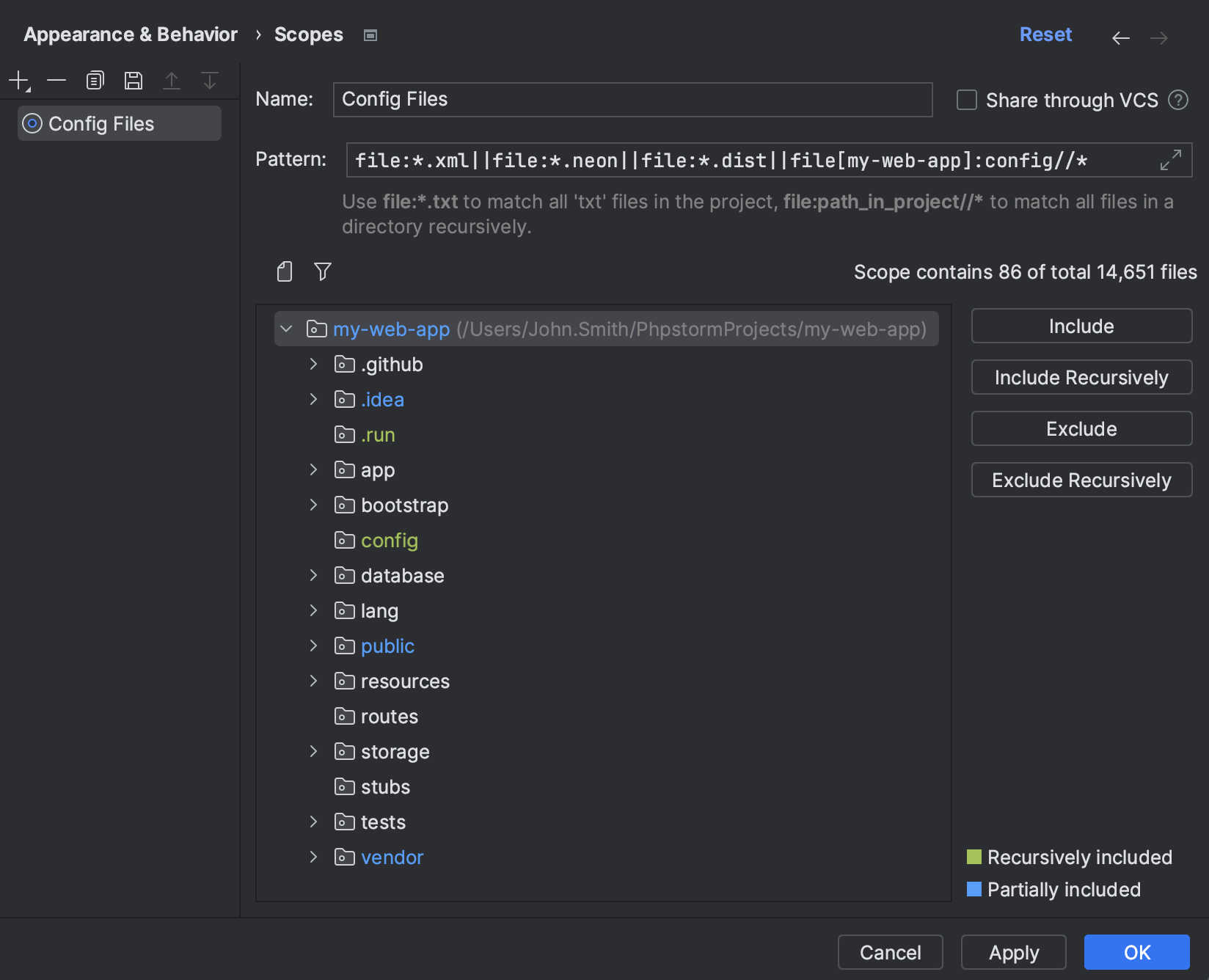This screenshot has width=1209, height=980.
Task: Expand the bootstrap folder
Action: (314, 505)
